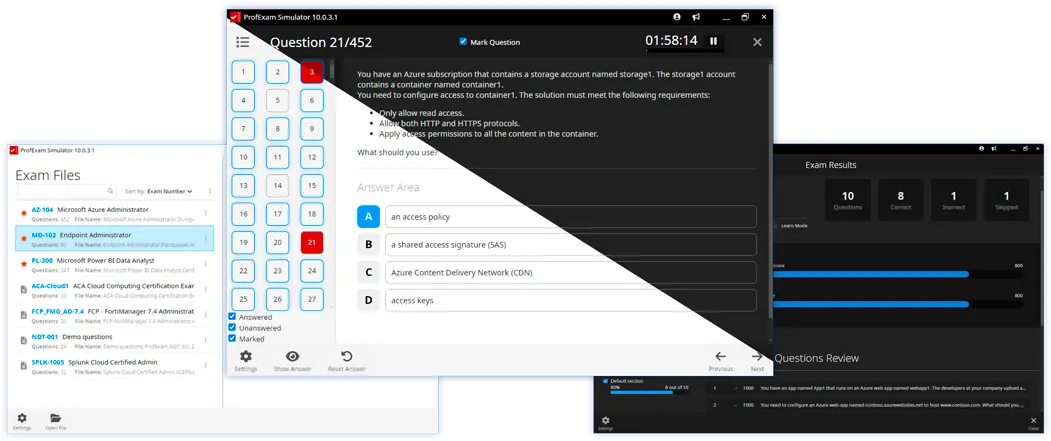Screen dimensions: 1051x441
Task: Open options menu for SPLK-1005 exam row
Action: [x=206, y=366]
